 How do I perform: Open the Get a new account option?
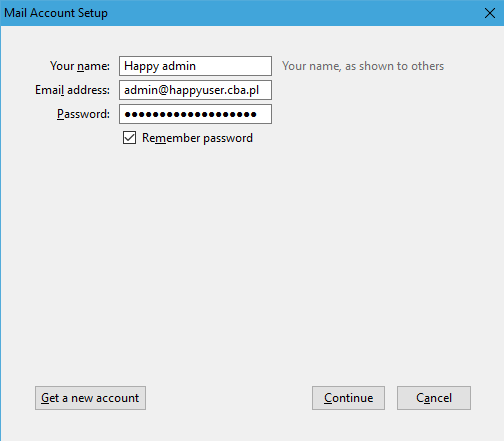coord(90,398)
